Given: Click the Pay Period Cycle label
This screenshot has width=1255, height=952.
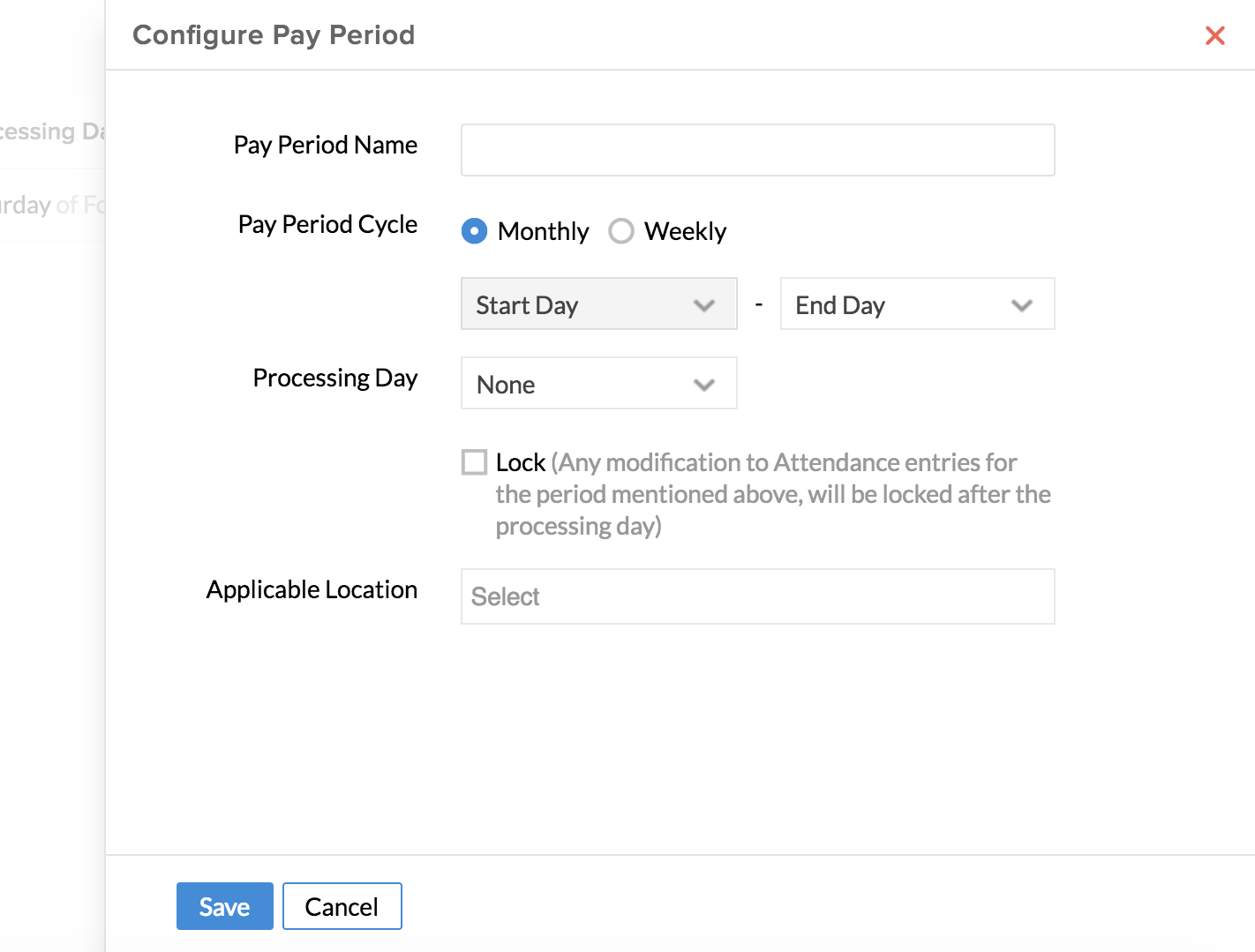Looking at the screenshot, I should click(x=327, y=224).
